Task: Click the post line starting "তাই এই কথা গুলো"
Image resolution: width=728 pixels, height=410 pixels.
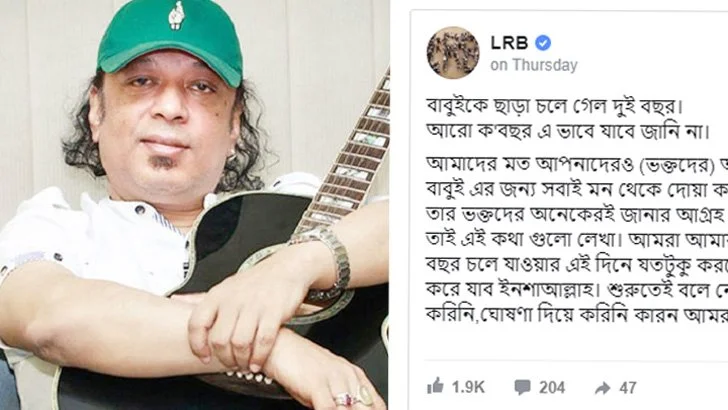Action: coord(577,240)
